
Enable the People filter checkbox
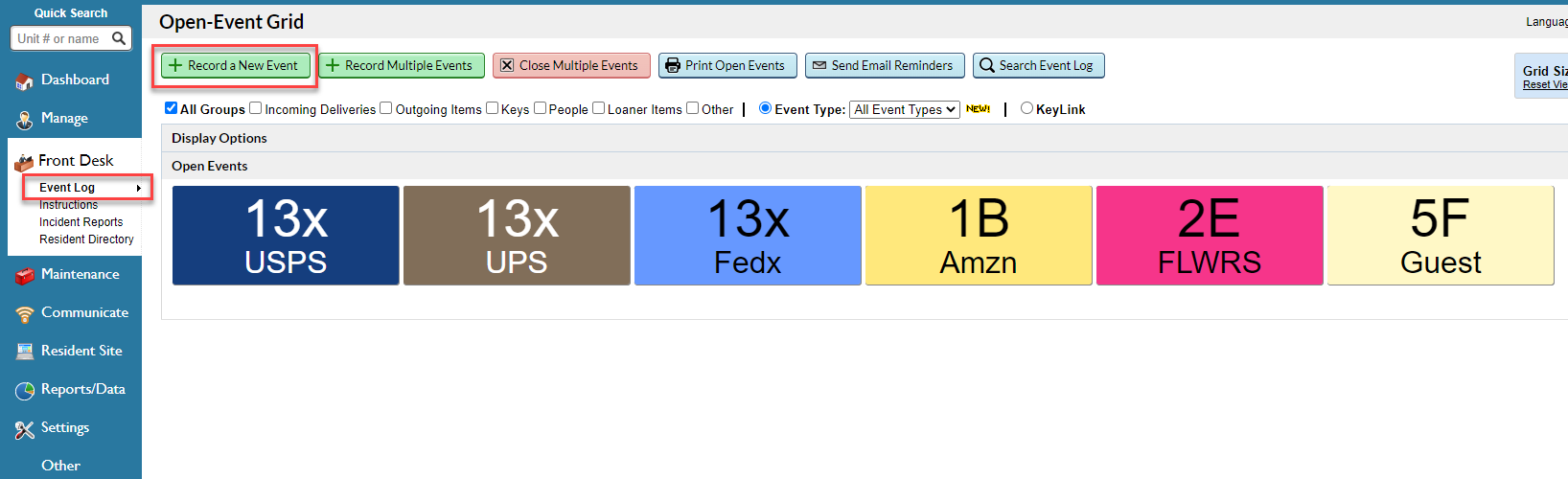coord(541,108)
